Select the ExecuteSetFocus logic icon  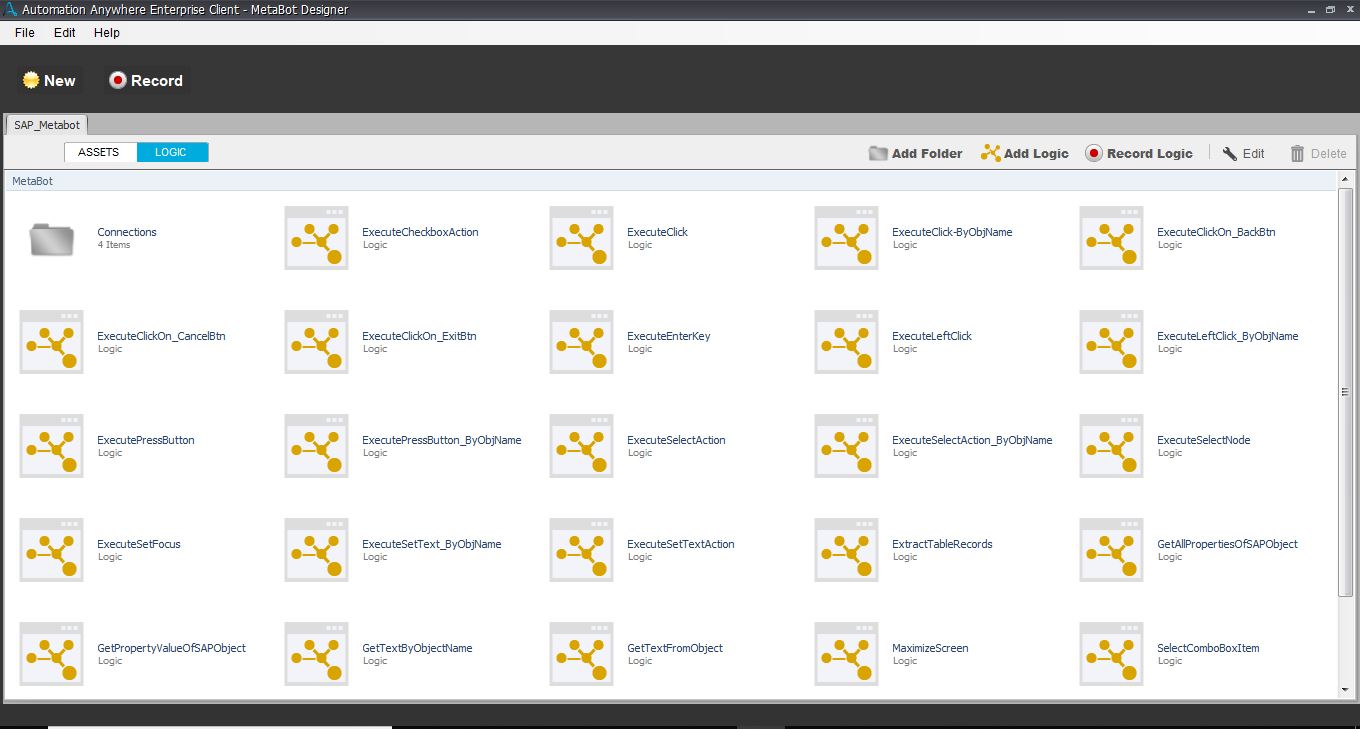coord(51,551)
